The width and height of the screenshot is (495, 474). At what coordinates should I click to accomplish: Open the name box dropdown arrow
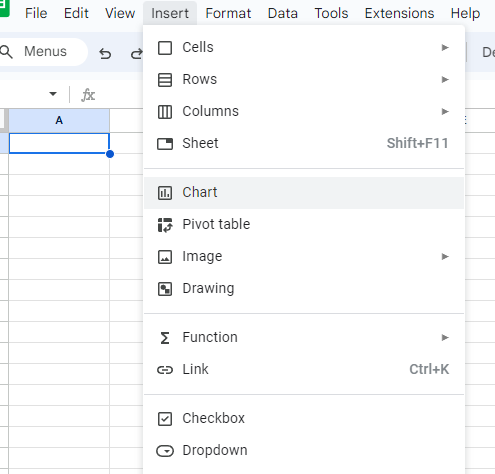coord(53,94)
